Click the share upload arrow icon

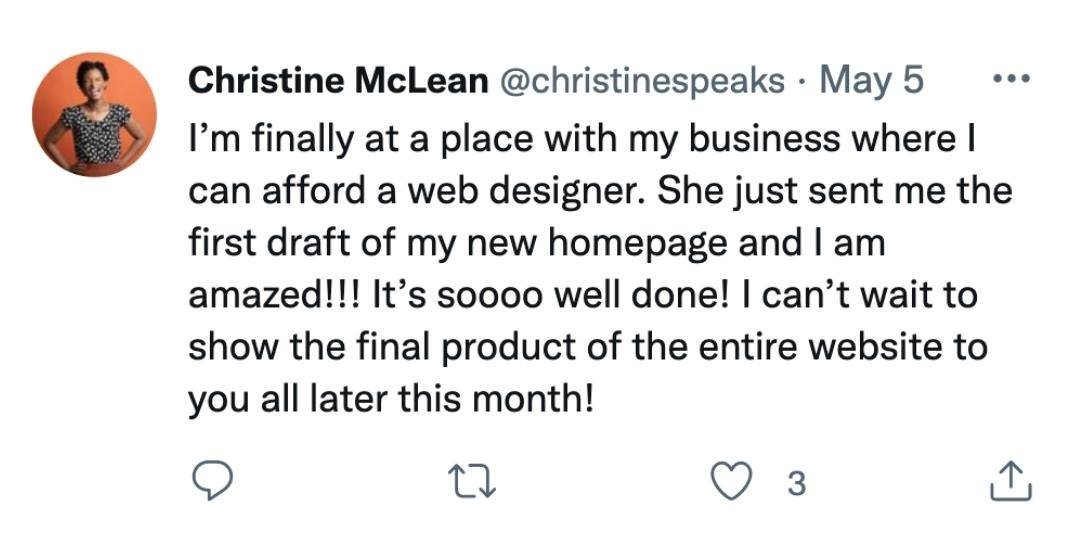(1007, 483)
